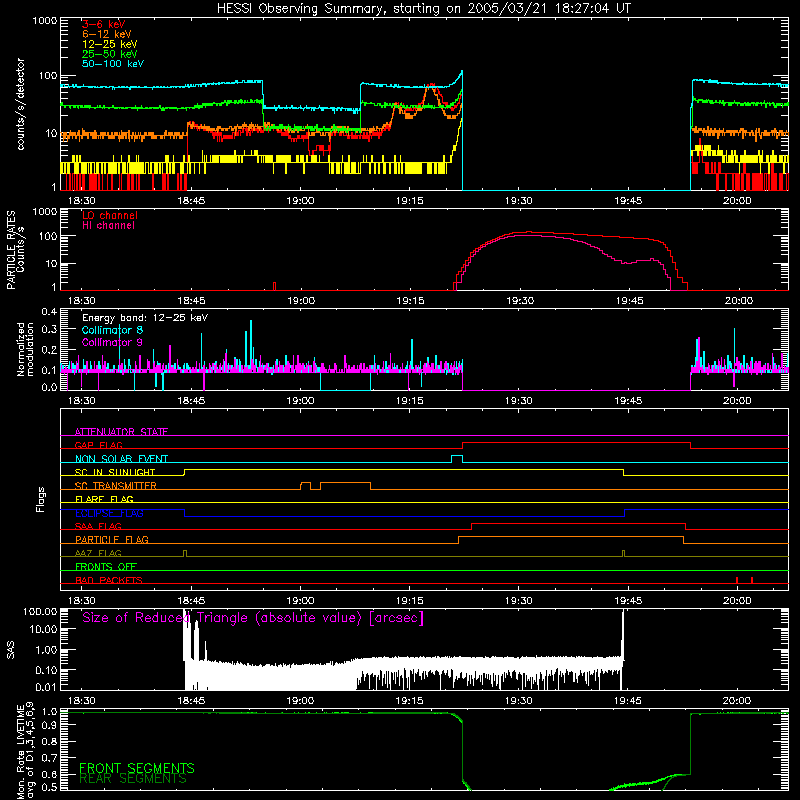Image resolution: width=800 pixels, height=800 pixels.
Task: Select the 'SAA FLAG' label
Action: tap(98, 526)
